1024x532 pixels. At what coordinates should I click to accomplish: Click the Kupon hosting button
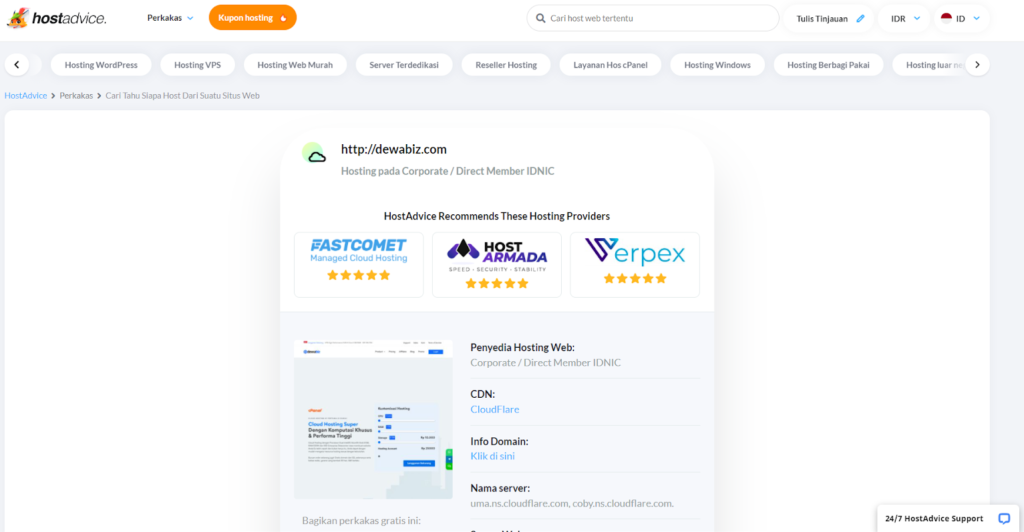point(252,18)
